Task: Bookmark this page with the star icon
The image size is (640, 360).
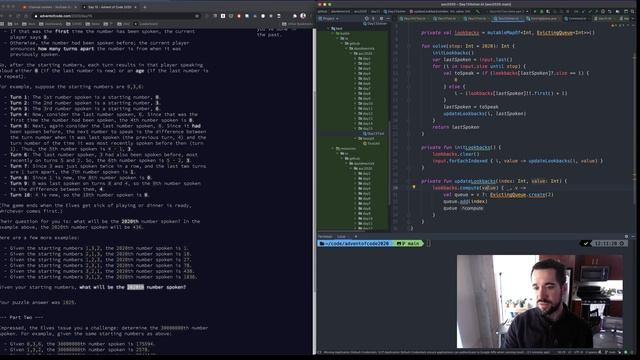Action: (197, 16)
